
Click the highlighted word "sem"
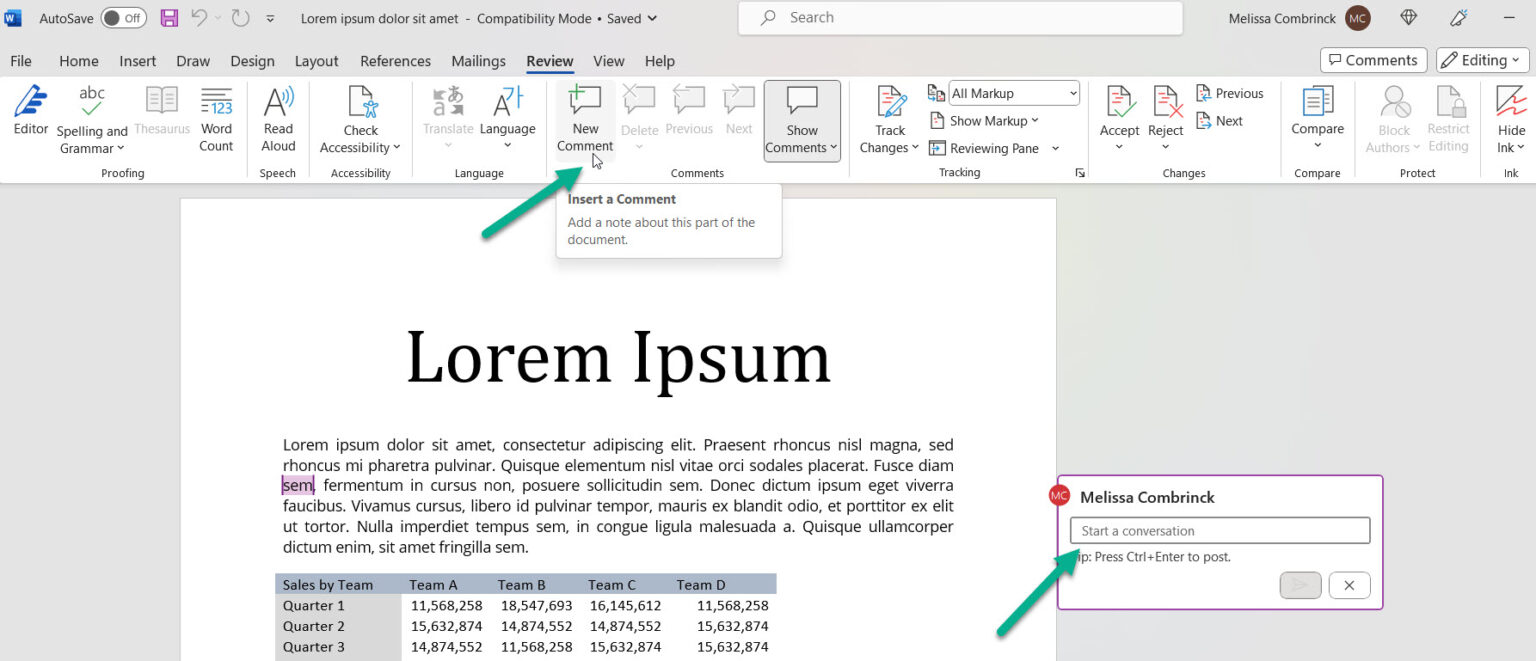pos(297,486)
